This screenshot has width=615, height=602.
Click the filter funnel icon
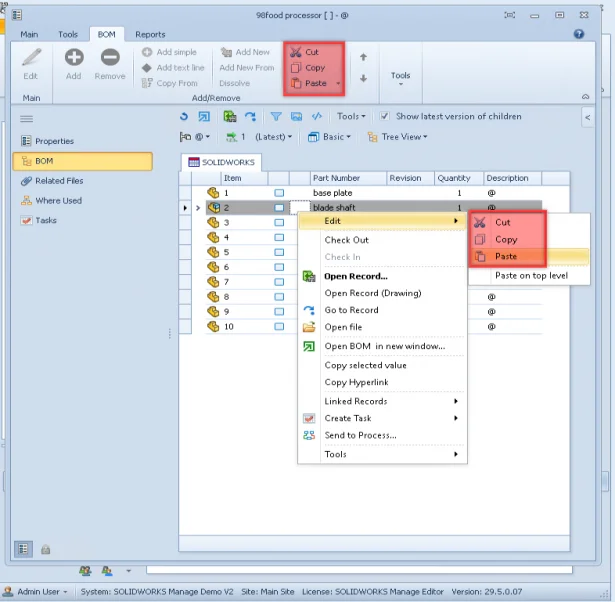(x=277, y=117)
